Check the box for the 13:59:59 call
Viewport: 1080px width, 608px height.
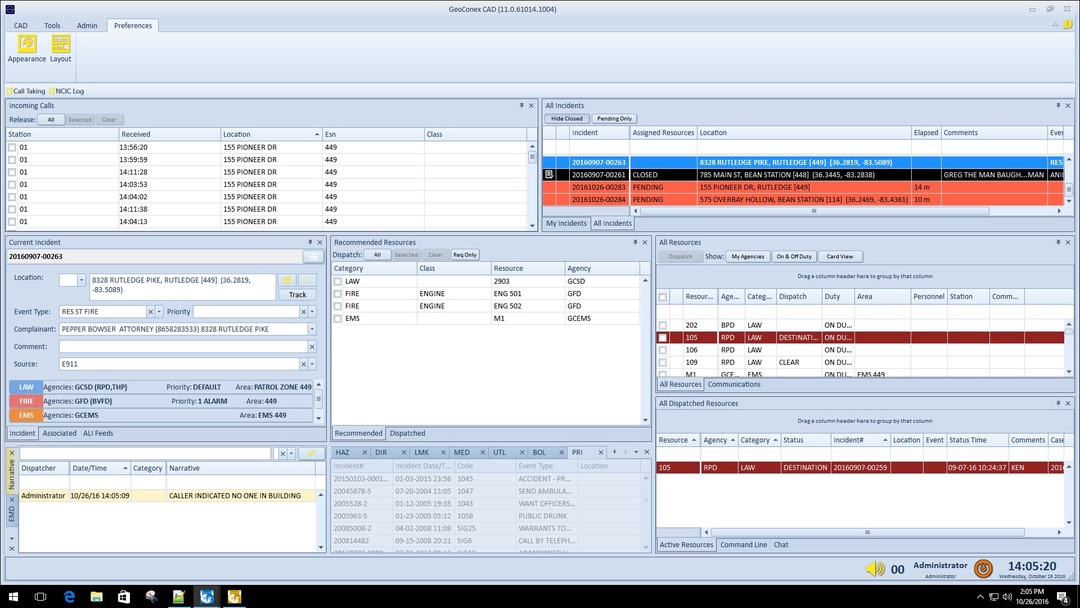12,160
